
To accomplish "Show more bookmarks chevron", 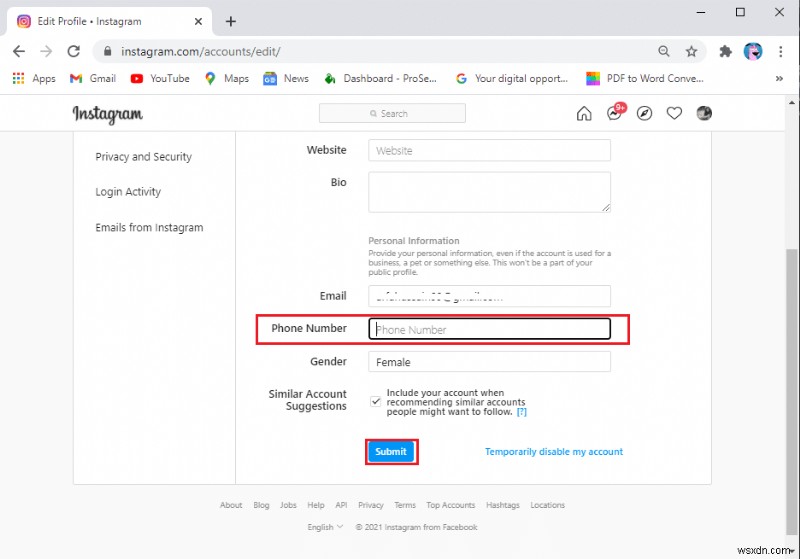I will click(x=779, y=79).
